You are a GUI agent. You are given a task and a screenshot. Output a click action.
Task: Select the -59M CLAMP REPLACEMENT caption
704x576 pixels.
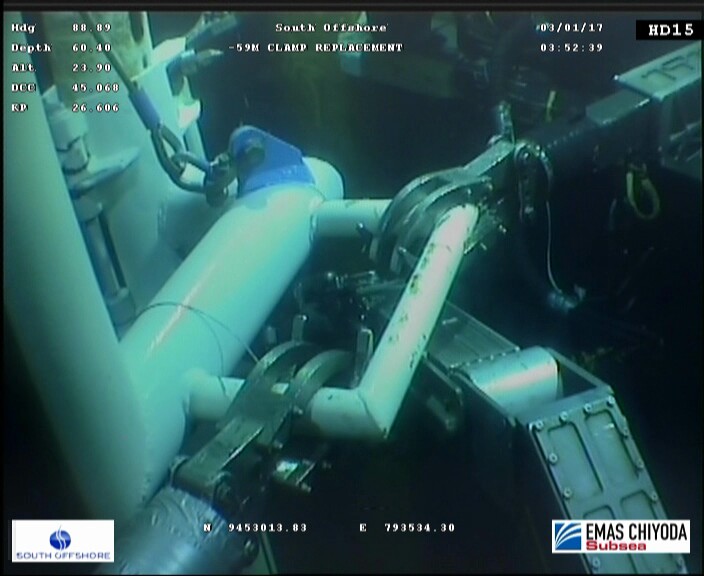pyautogui.click(x=315, y=48)
